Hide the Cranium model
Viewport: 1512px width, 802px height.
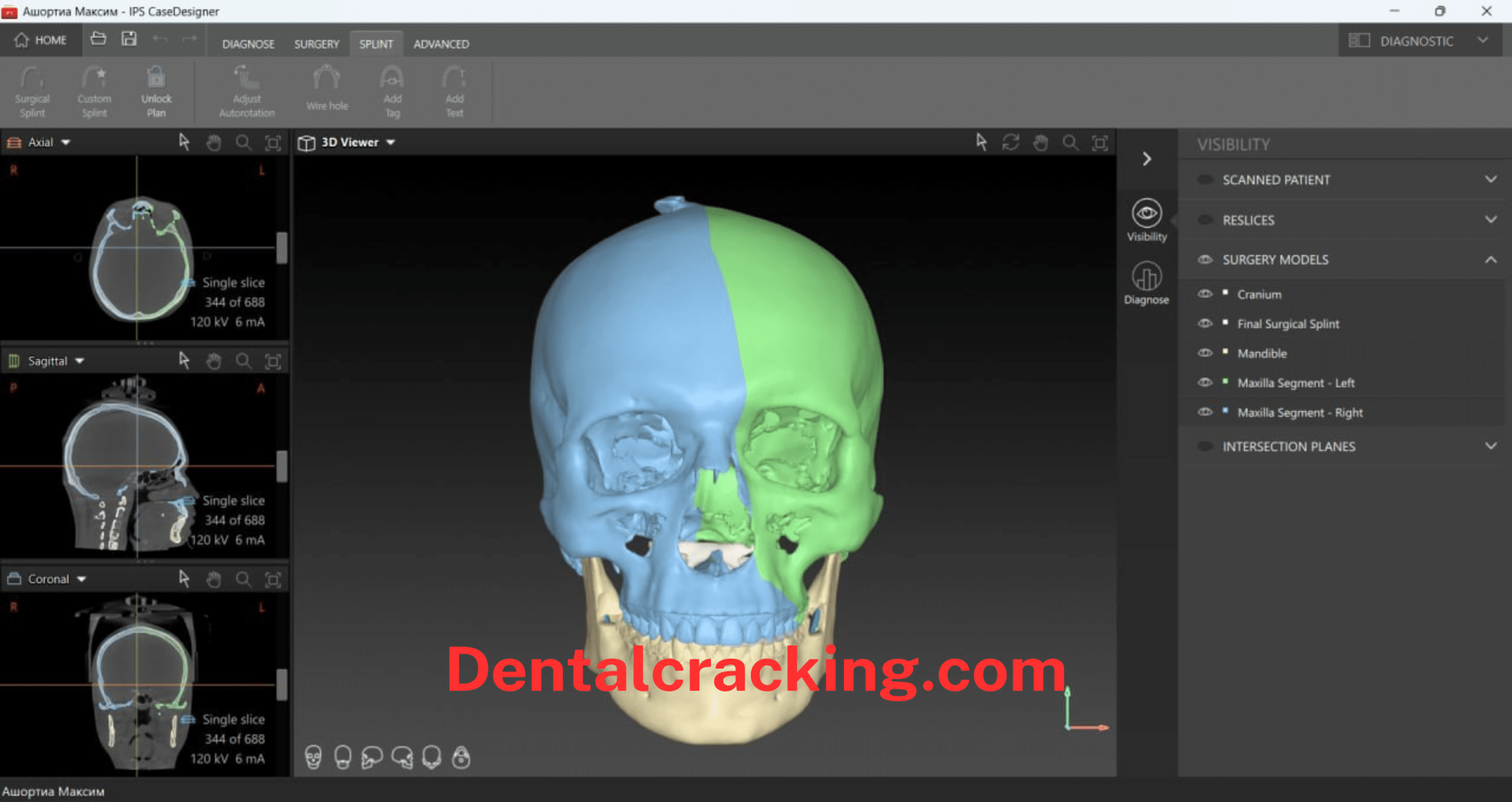(1205, 294)
